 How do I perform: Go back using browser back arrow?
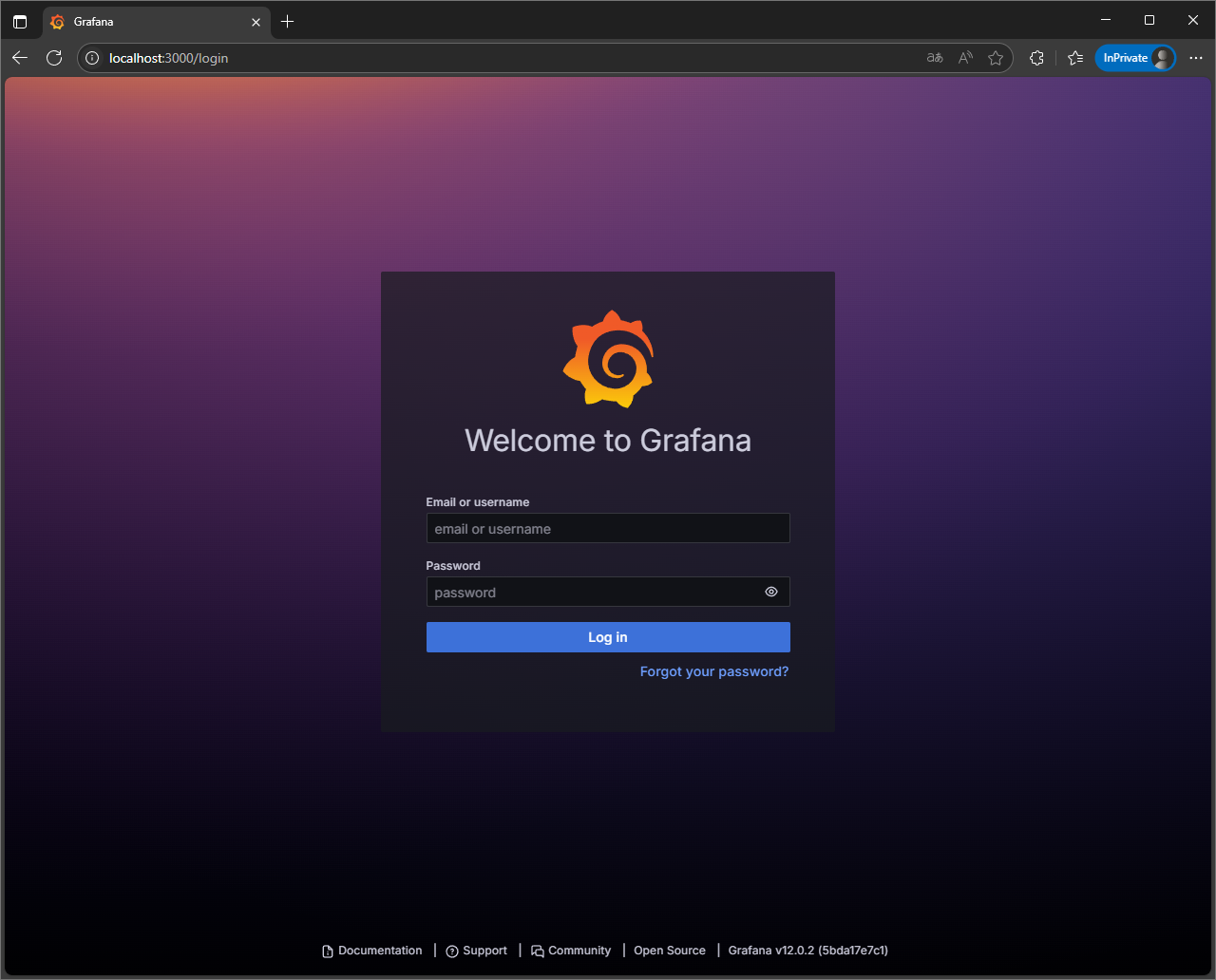coord(20,58)
